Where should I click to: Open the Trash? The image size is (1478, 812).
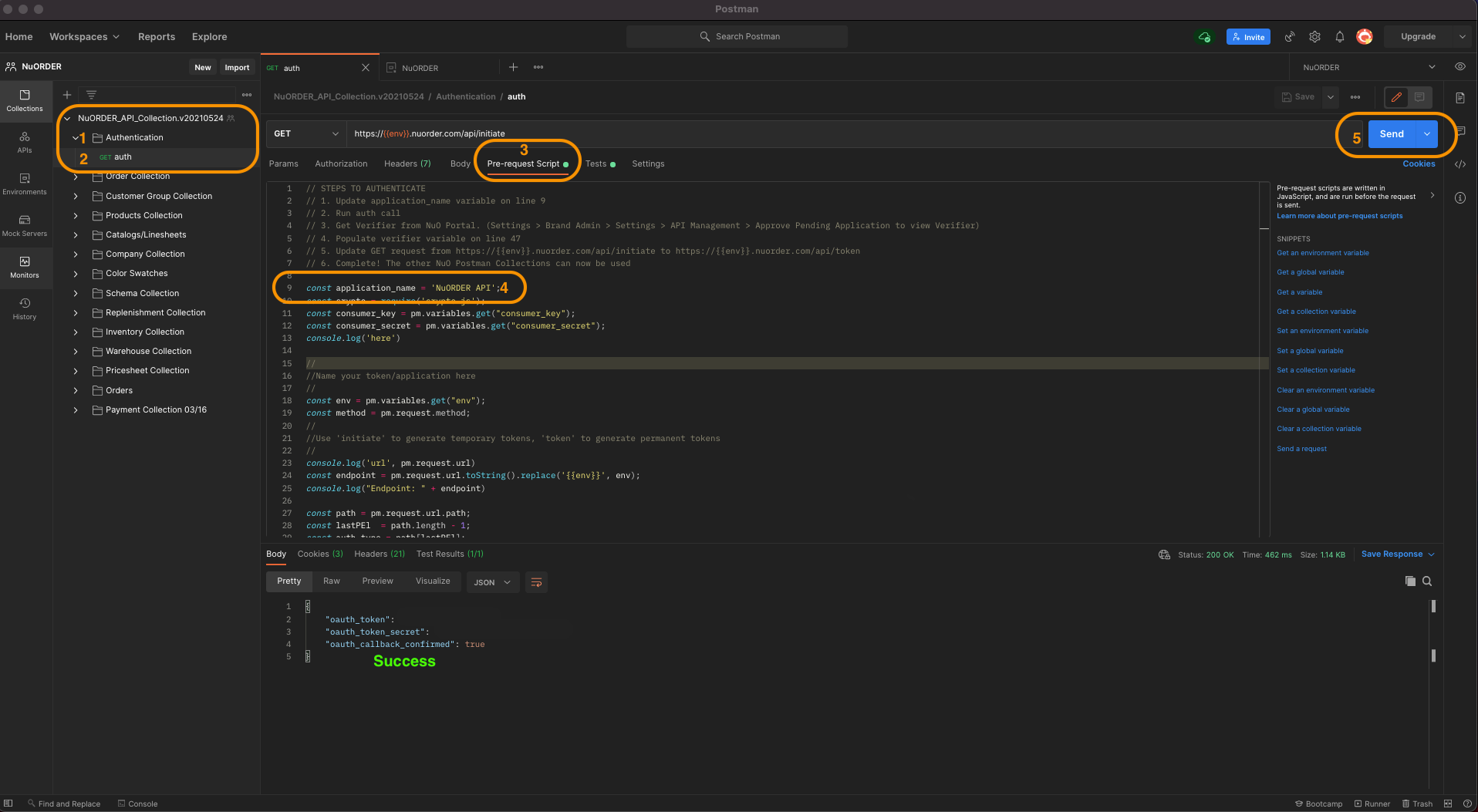coord(1418,804)
